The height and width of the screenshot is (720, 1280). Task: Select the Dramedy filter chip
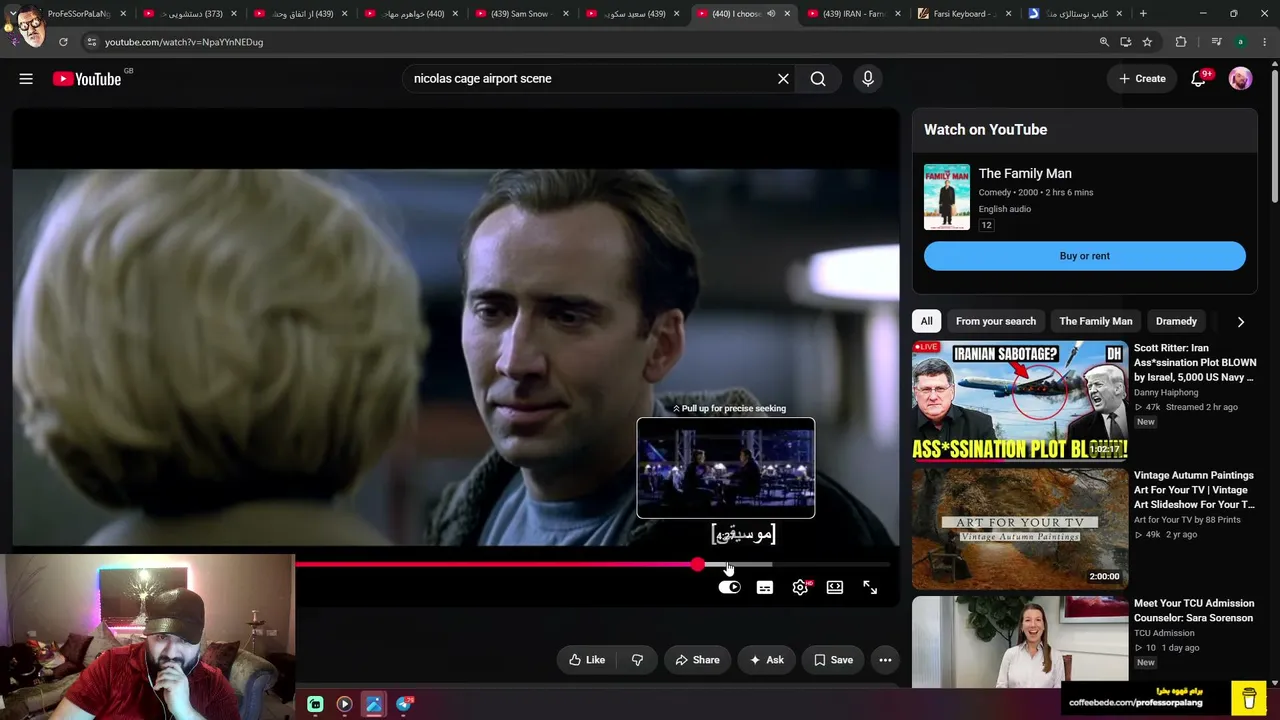click(1176, 321)
